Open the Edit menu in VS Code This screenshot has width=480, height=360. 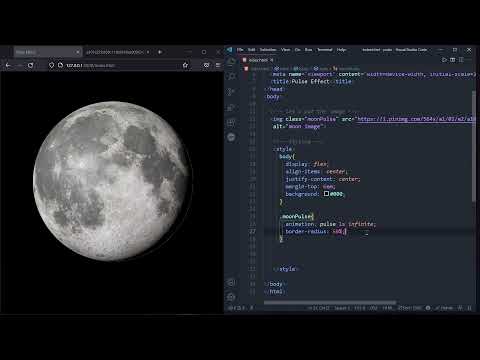(251, 50)
